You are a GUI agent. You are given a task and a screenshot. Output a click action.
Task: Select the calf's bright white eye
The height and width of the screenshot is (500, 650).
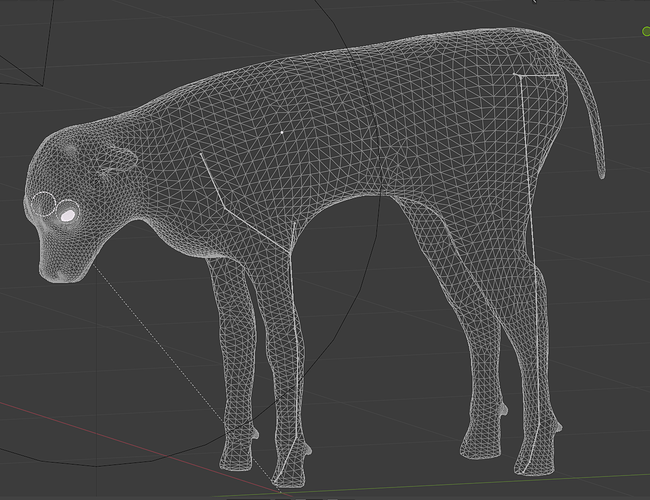tap(68, 215)
